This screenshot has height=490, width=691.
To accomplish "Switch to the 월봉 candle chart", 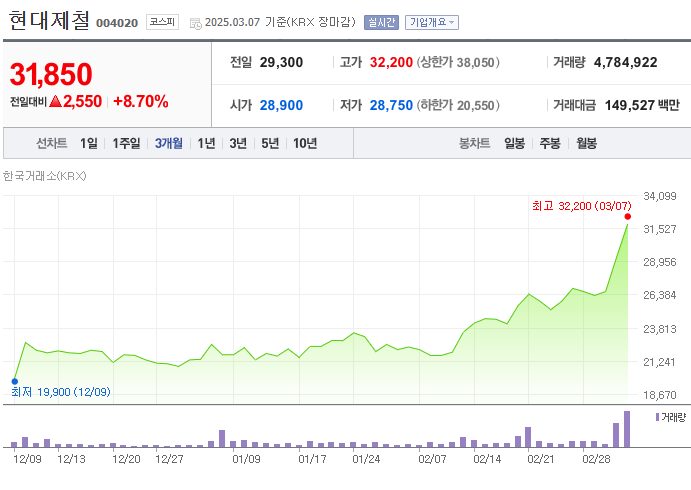I will coord(587,143).
